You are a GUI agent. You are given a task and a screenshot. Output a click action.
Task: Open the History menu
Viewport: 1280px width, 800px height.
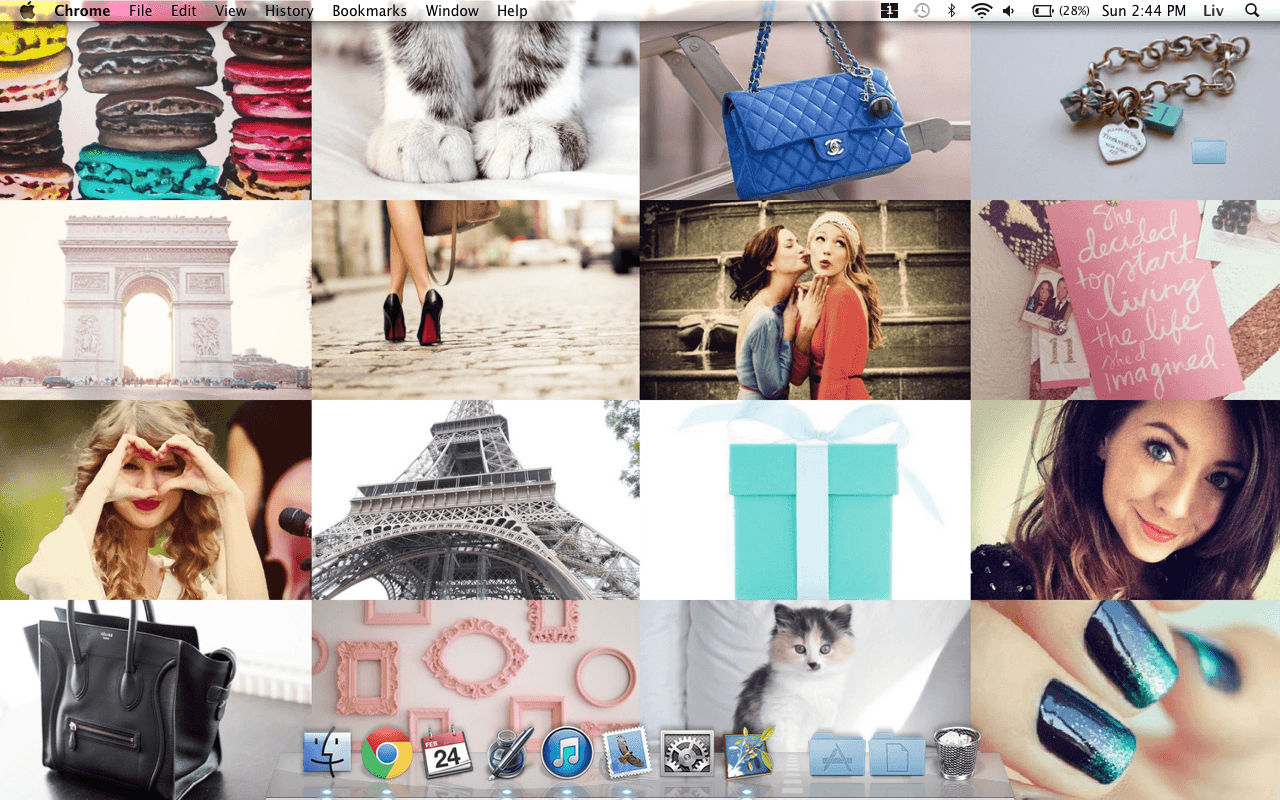[289, 10]
